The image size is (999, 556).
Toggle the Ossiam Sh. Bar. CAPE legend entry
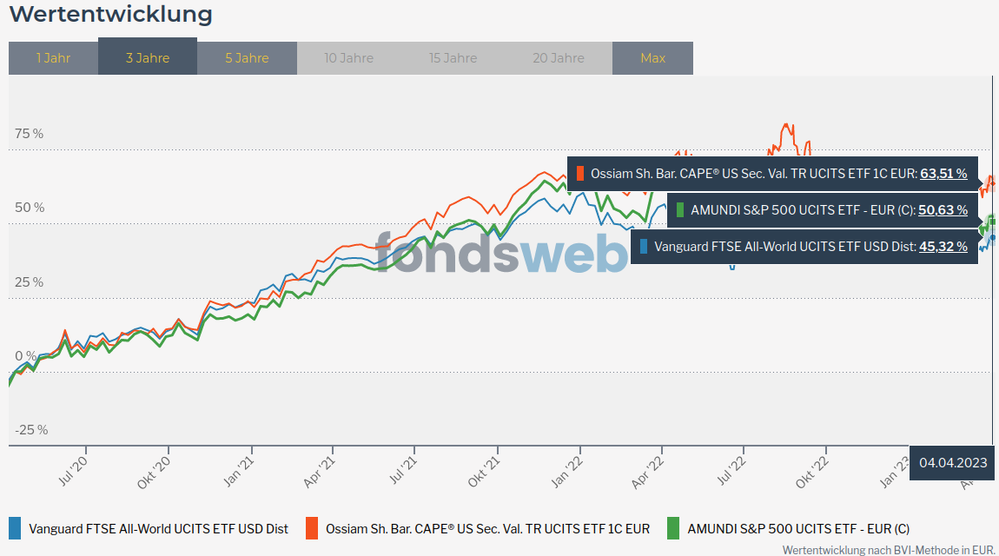coord(478,529)
